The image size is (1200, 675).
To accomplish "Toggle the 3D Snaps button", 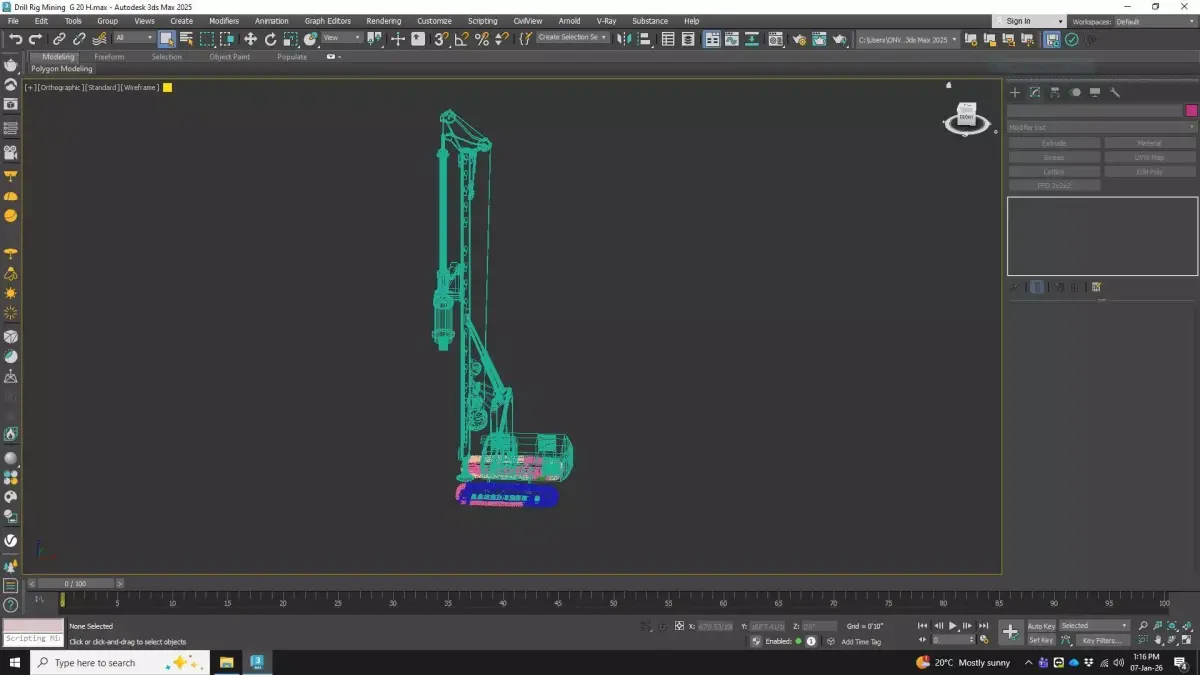I will click(x=440, y=39).
